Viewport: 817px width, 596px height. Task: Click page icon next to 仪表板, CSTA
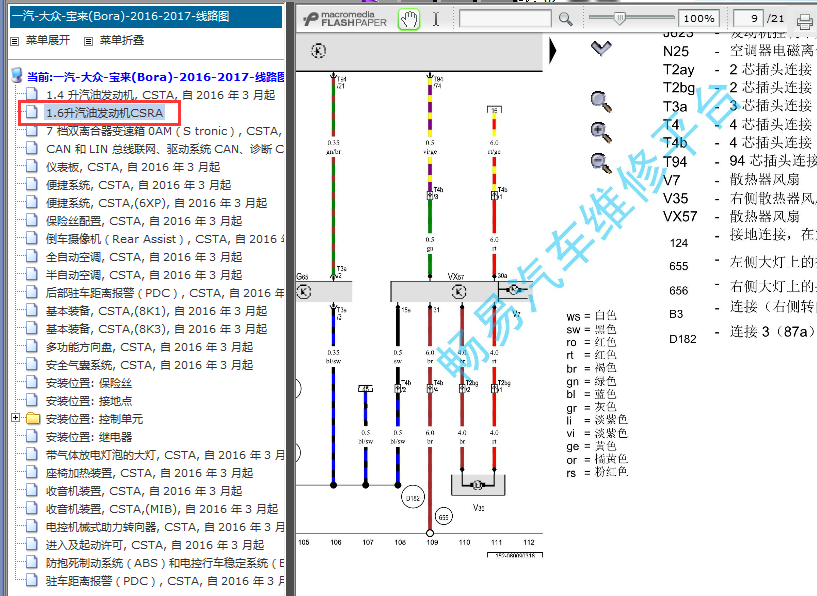coord(32,166)
